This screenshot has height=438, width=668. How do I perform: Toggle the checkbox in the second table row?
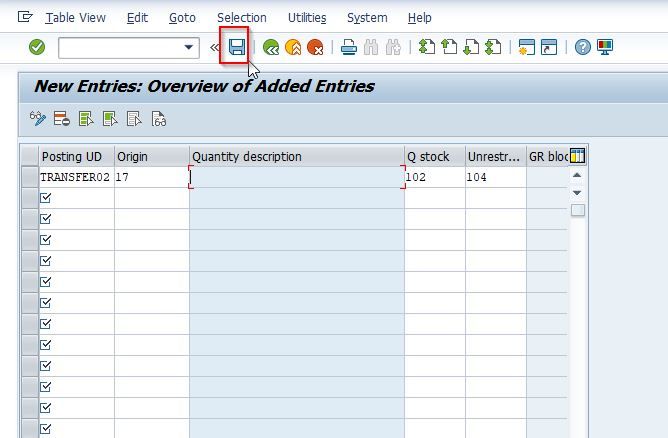coord(46,198)
